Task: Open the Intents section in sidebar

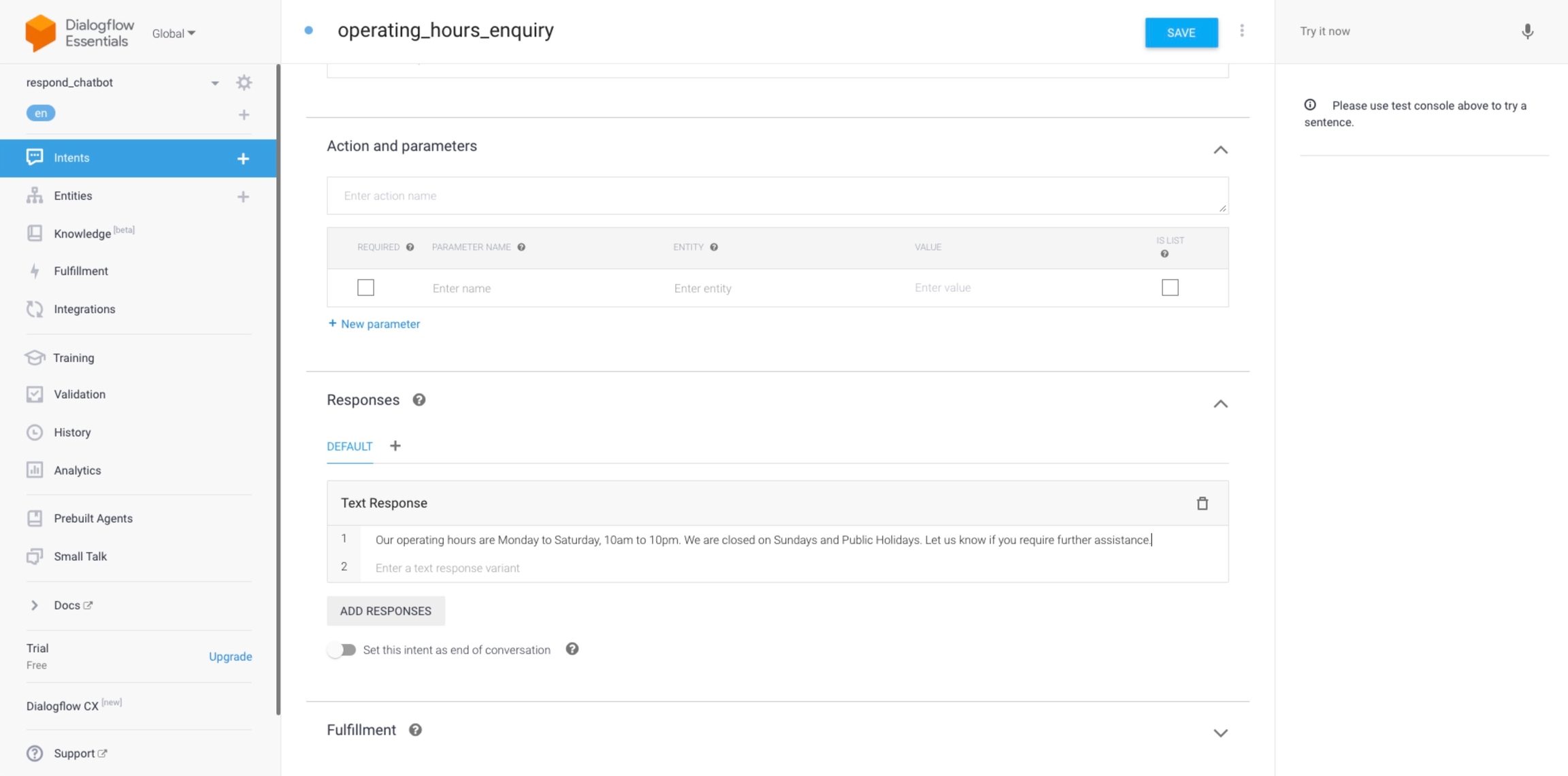Action: pos(71,157)
